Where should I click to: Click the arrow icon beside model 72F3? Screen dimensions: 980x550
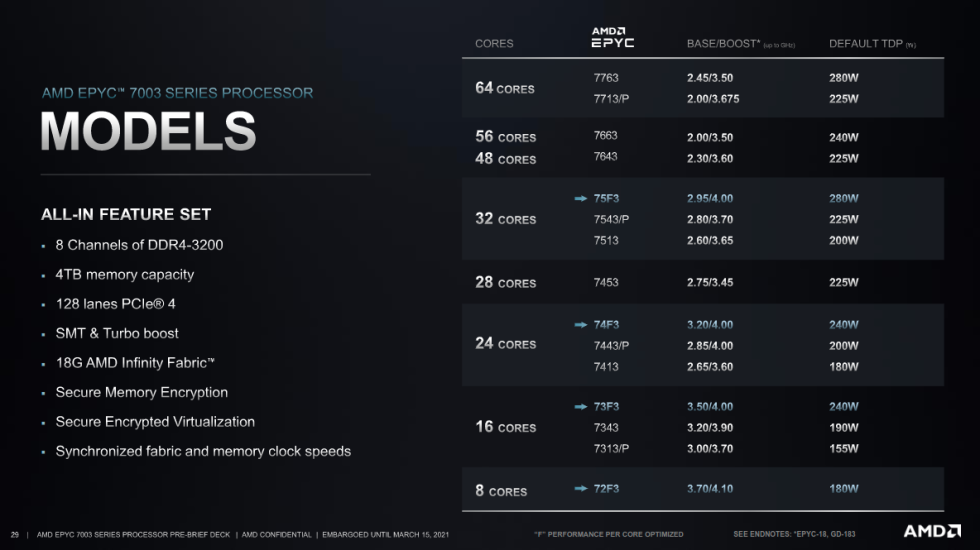pos(581,489)
